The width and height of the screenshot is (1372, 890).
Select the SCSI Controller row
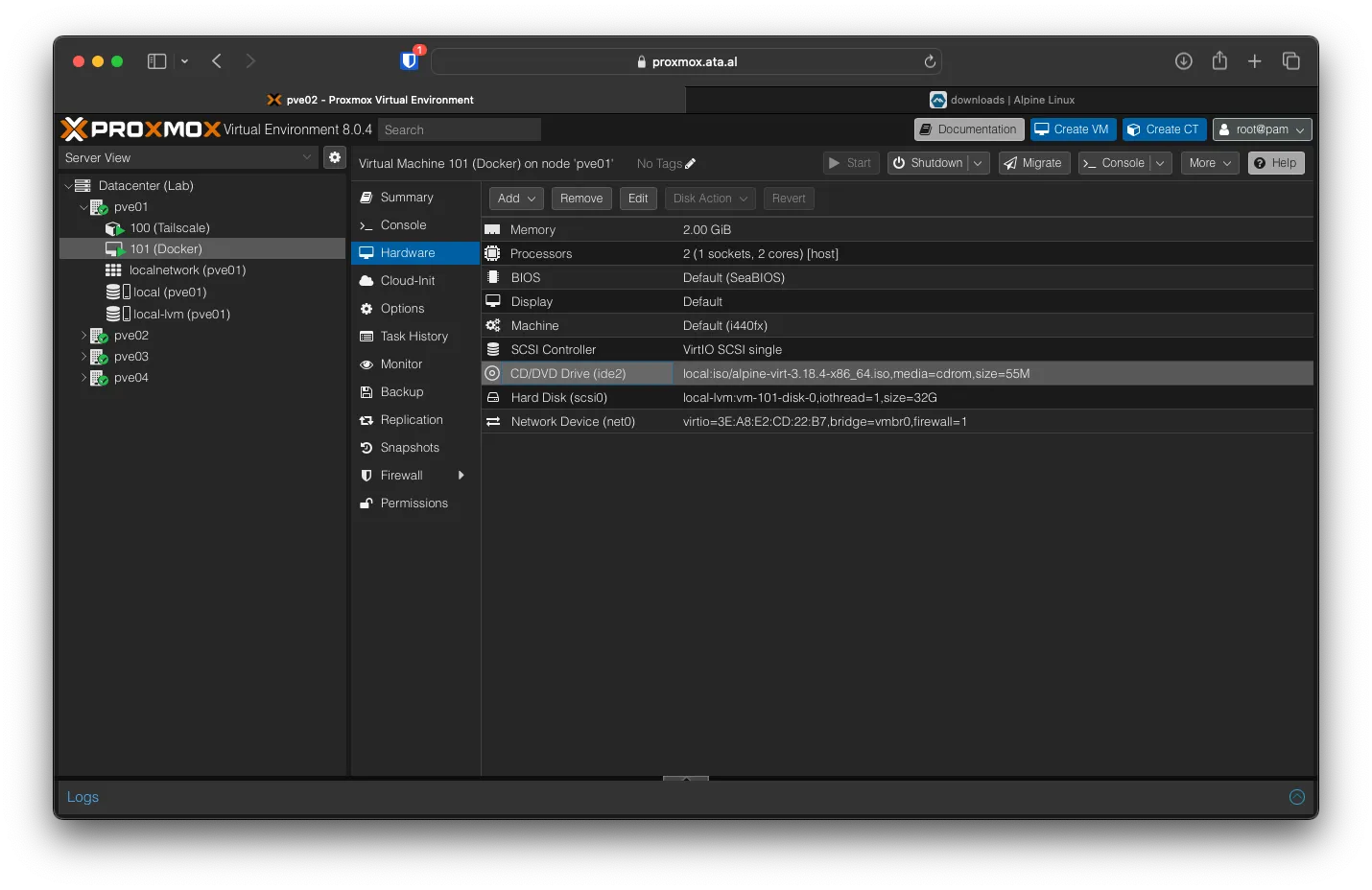pyautogui.click(x=897, y=349)
